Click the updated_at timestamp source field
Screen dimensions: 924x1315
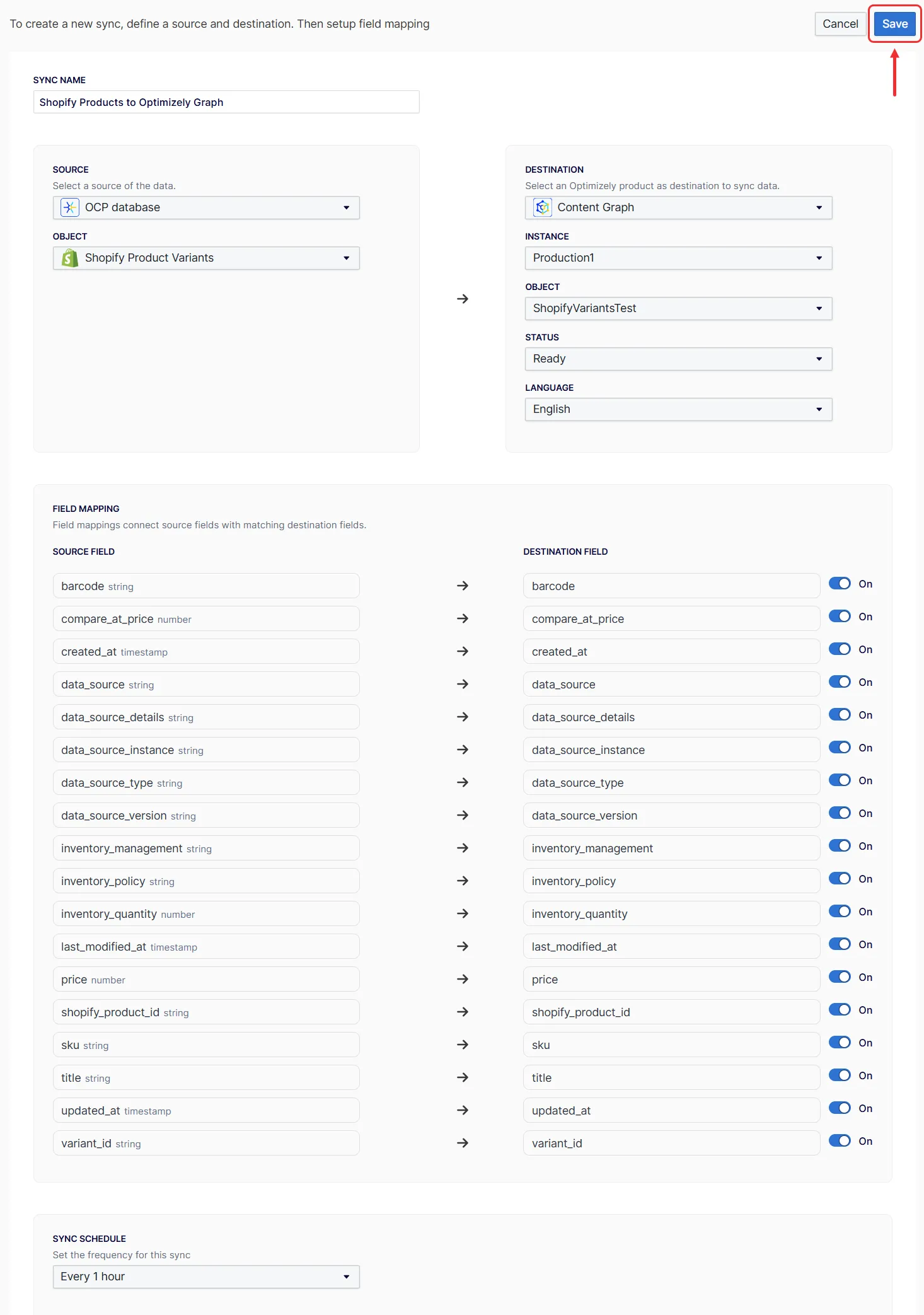point(206,1110)
